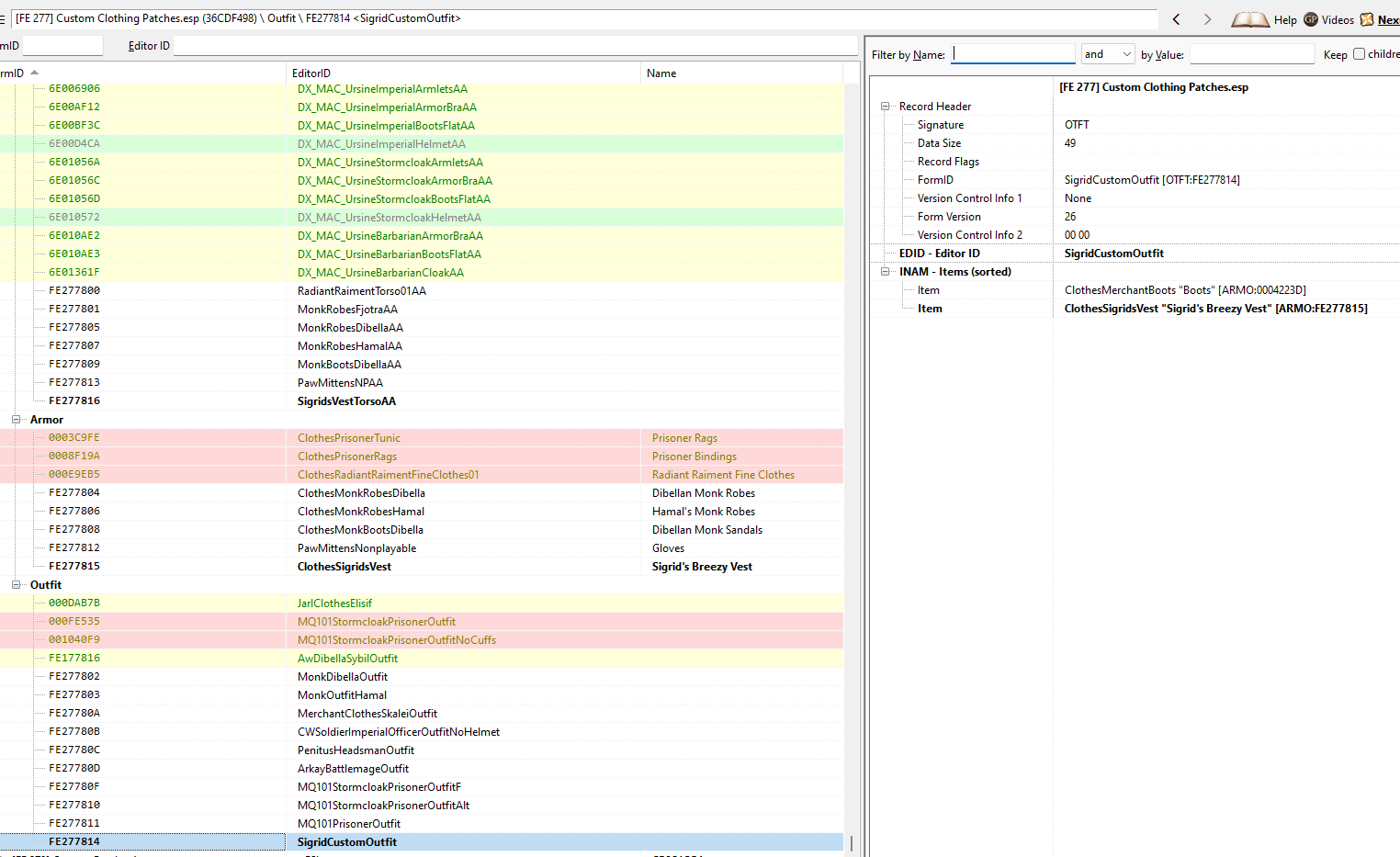Viewport: 1400px width, 857px height.
Task: Select the RadiantRaimentTorso01AA record
Action: click(422, 291)
